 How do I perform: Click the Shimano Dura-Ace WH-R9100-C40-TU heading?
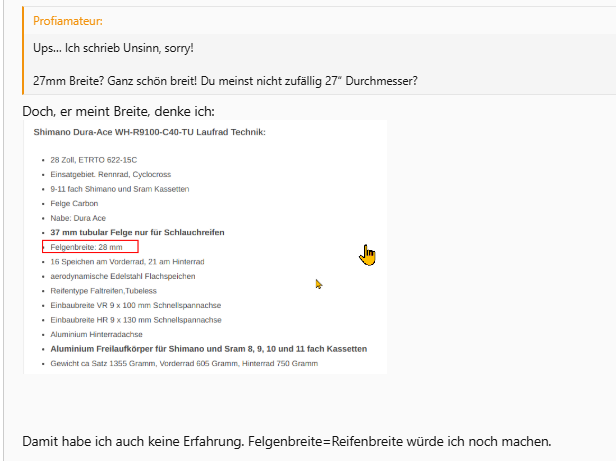tap(149, 131)
